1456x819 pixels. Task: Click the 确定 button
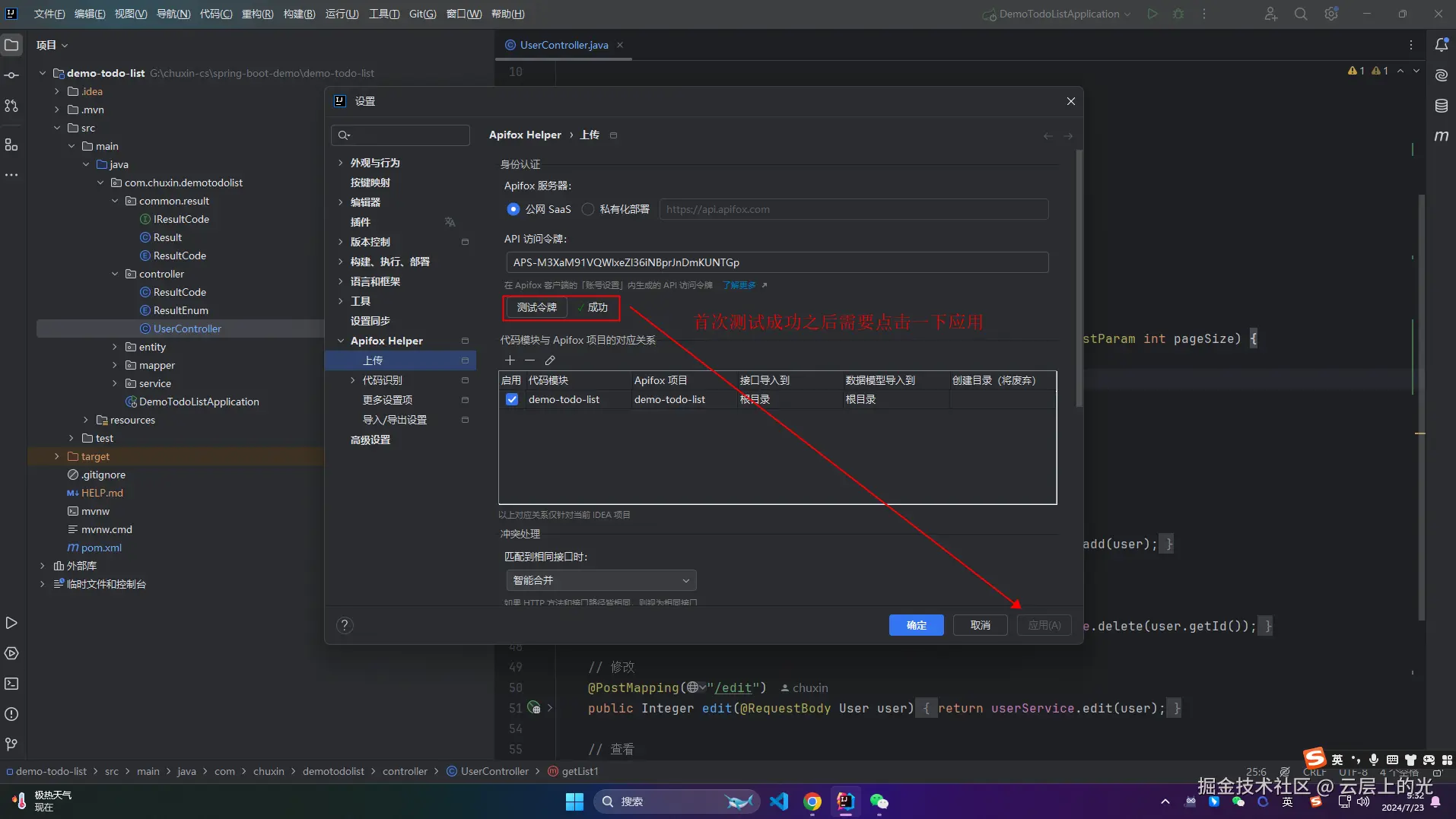pos(917,625)
